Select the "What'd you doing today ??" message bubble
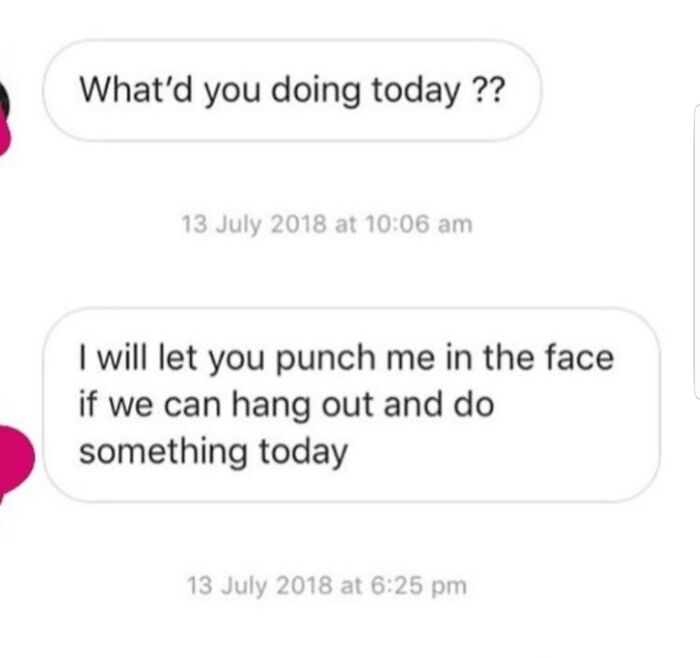Image resolution: width=700 pixels, height=658 pixels. pyautogui.click(x=292, y=92)
